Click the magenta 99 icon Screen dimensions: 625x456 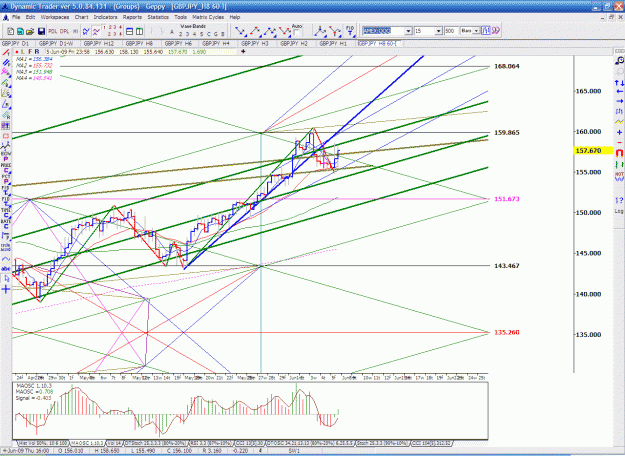tap(495, 31)
